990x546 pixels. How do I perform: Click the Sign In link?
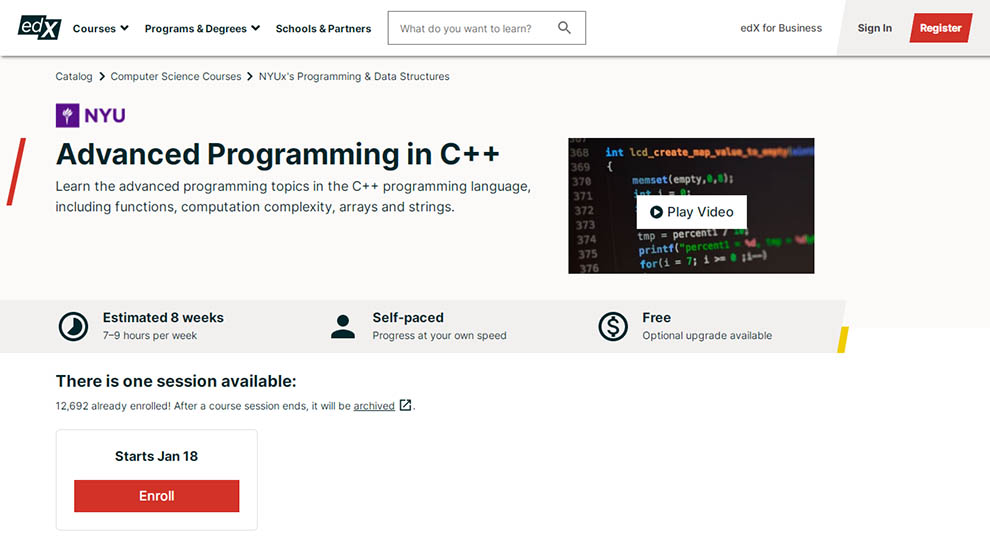pos(874,28)
